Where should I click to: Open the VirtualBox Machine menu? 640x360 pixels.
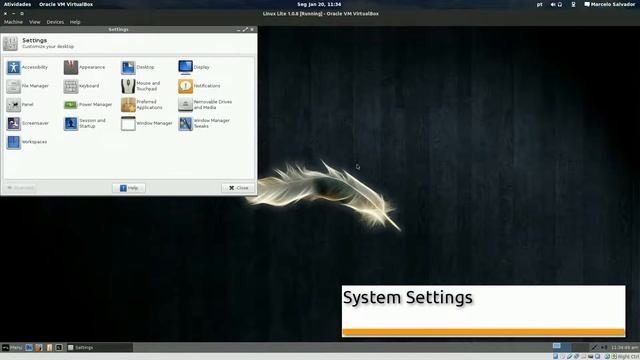coord(13,22)
